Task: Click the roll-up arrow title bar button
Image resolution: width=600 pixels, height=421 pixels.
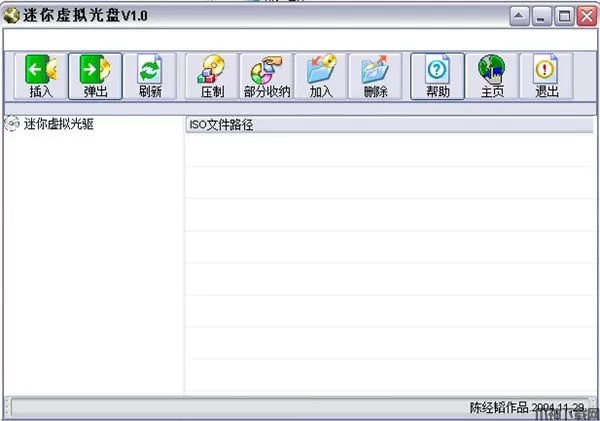Action: click(x=519, y=16)
